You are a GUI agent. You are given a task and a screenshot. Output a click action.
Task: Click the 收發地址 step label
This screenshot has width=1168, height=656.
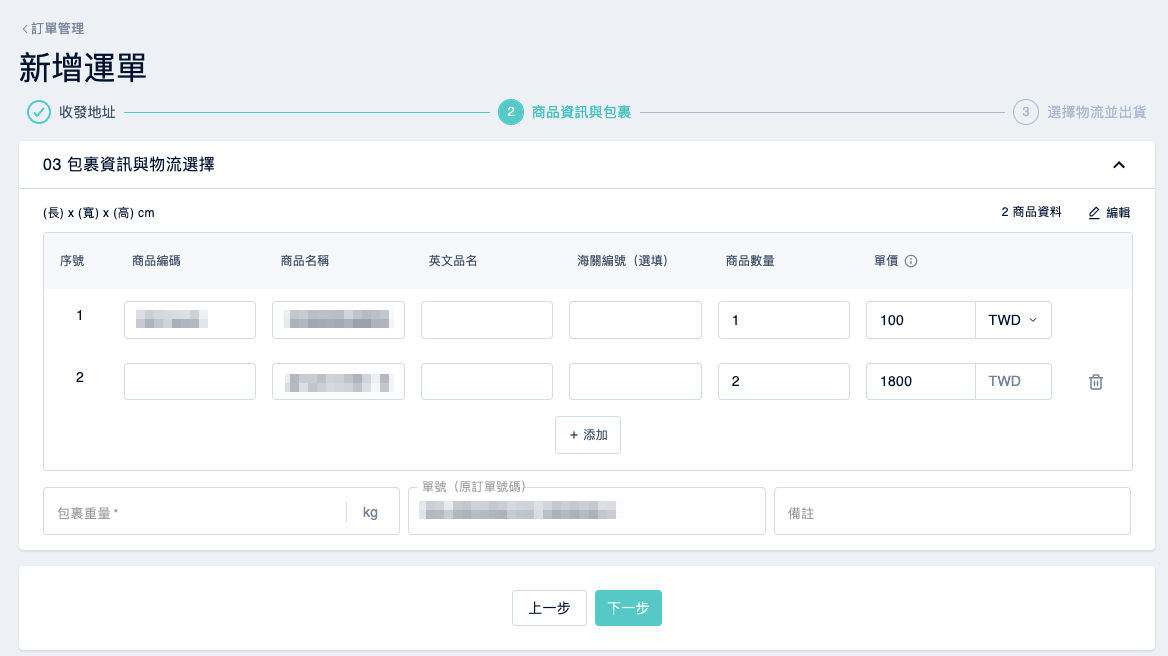[x=87, y=112]
